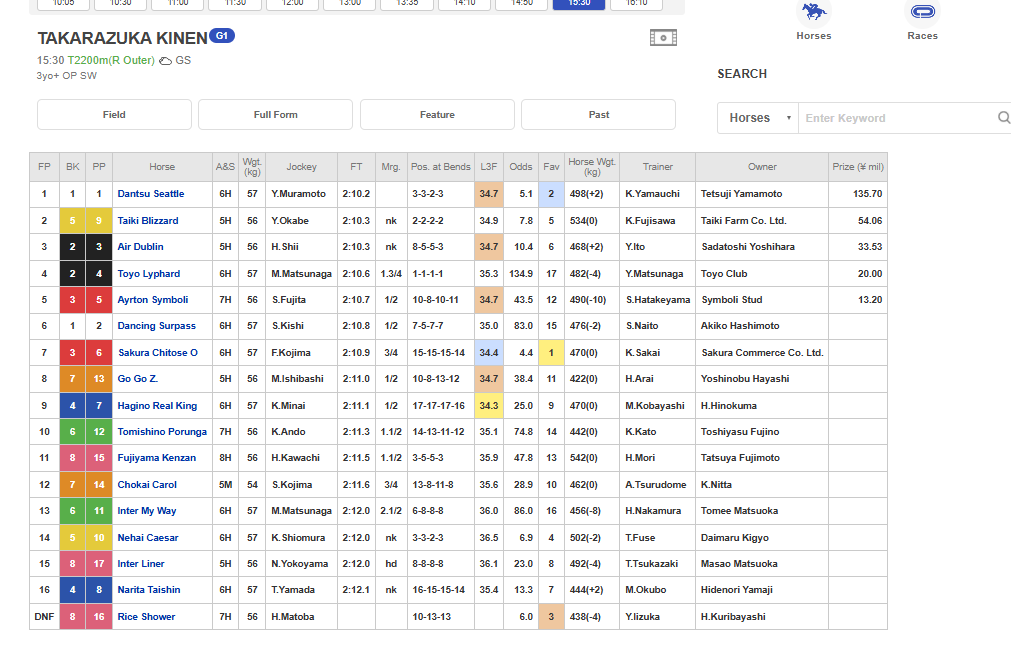This screenshot has height=652, width=1011.
Task: Open the race video icon
Action: point(663,37)
